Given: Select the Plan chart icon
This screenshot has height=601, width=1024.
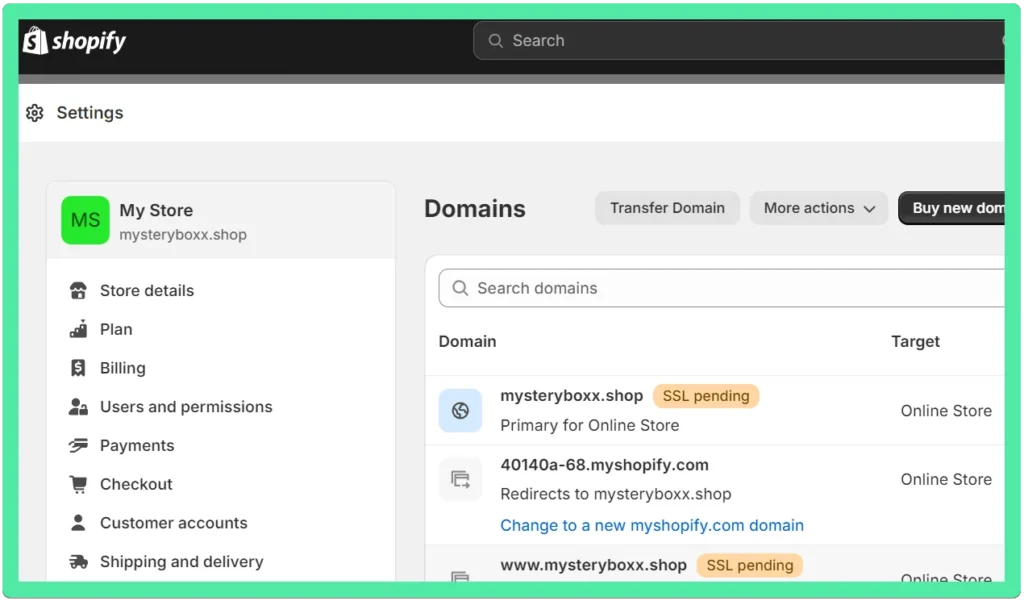Looking at the screenshot, I should coord(78,329).
